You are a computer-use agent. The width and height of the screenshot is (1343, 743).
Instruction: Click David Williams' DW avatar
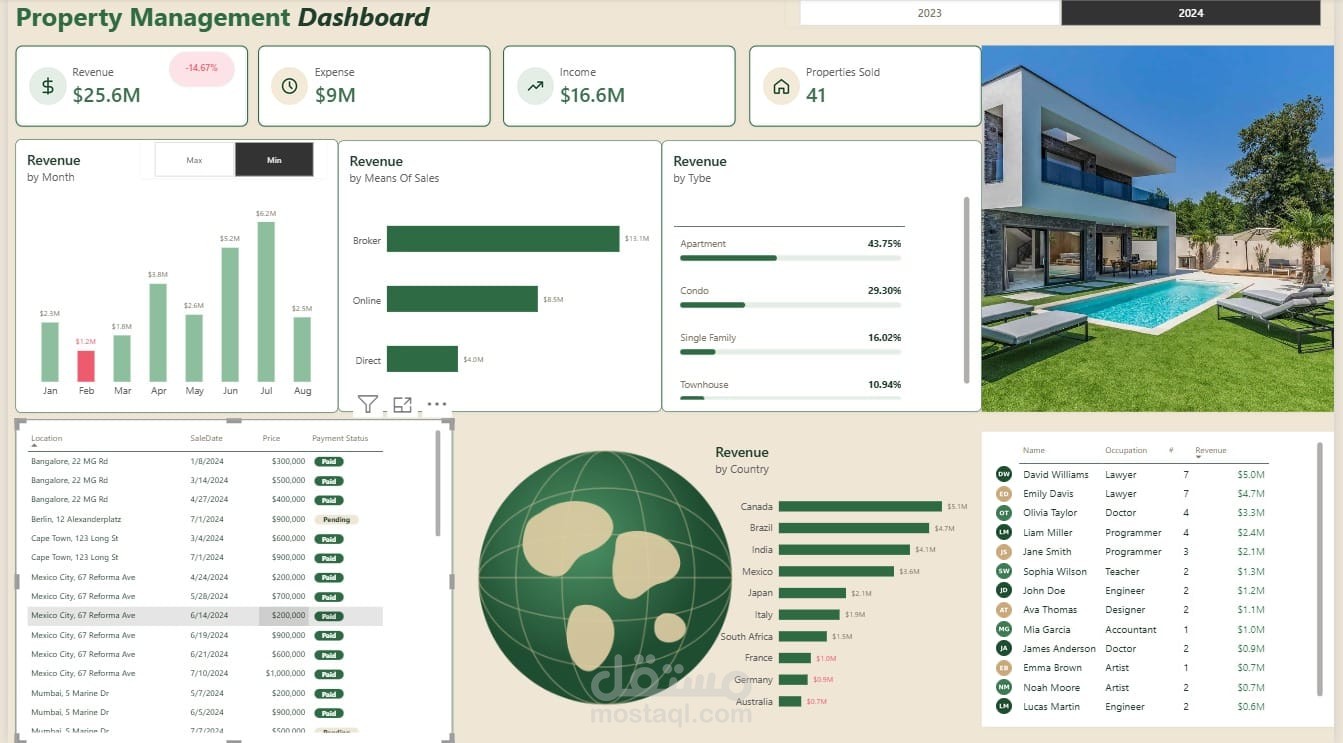click(1004, 474)
